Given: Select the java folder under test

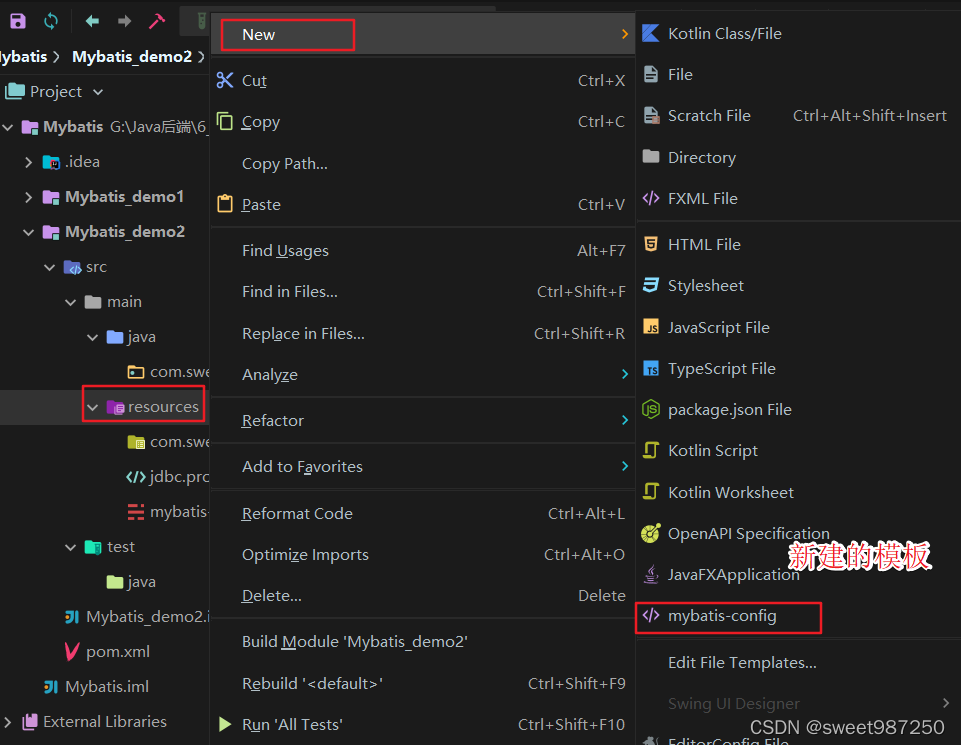Looking at the screenshot, I should click(131, 581).
